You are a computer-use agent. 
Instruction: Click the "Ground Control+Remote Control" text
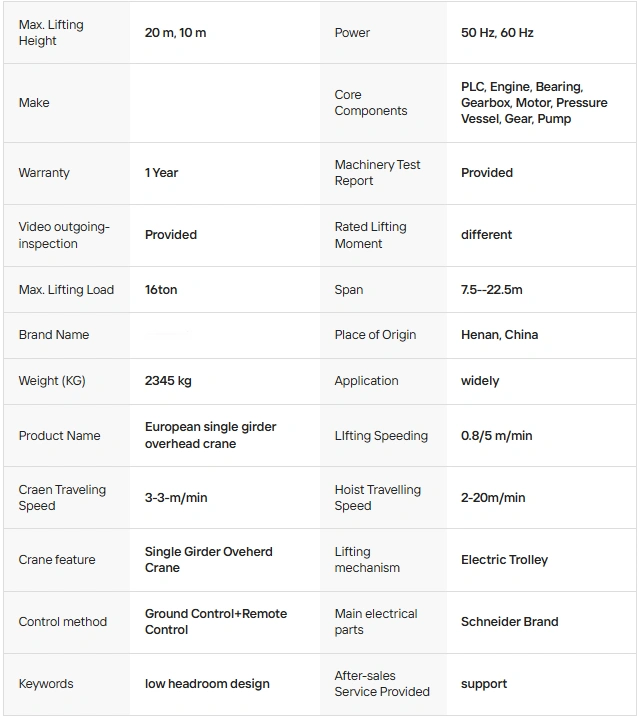(x=215, y=622)
